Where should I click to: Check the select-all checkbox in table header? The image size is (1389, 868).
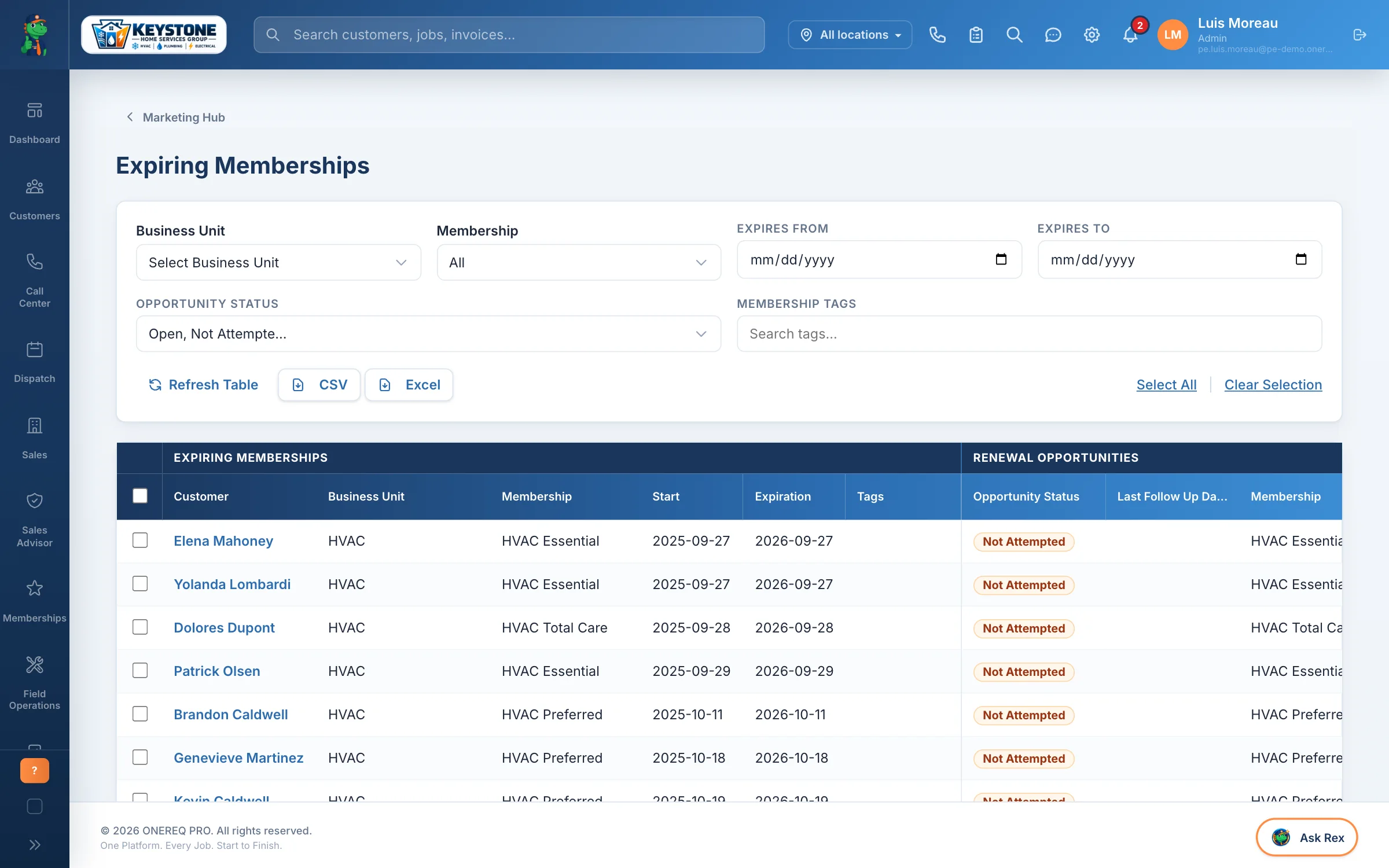pos(140,496)
